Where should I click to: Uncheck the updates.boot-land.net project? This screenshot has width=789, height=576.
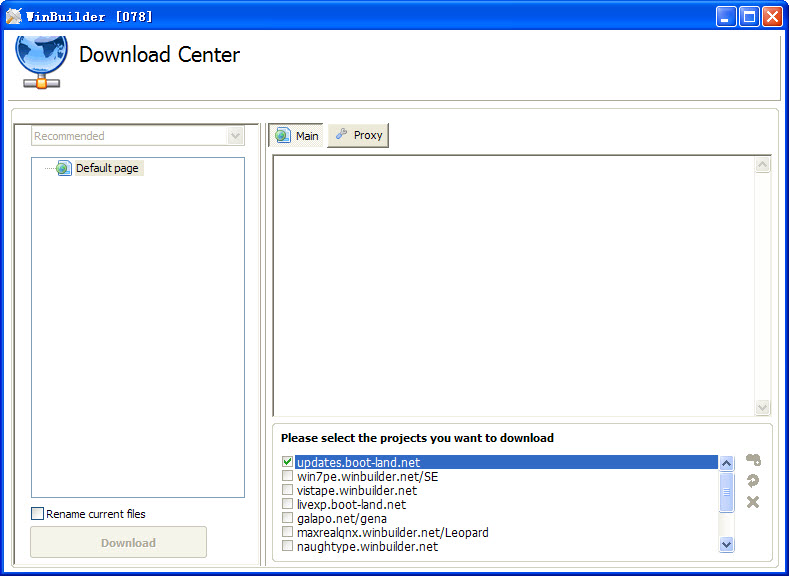pos(287,462)
